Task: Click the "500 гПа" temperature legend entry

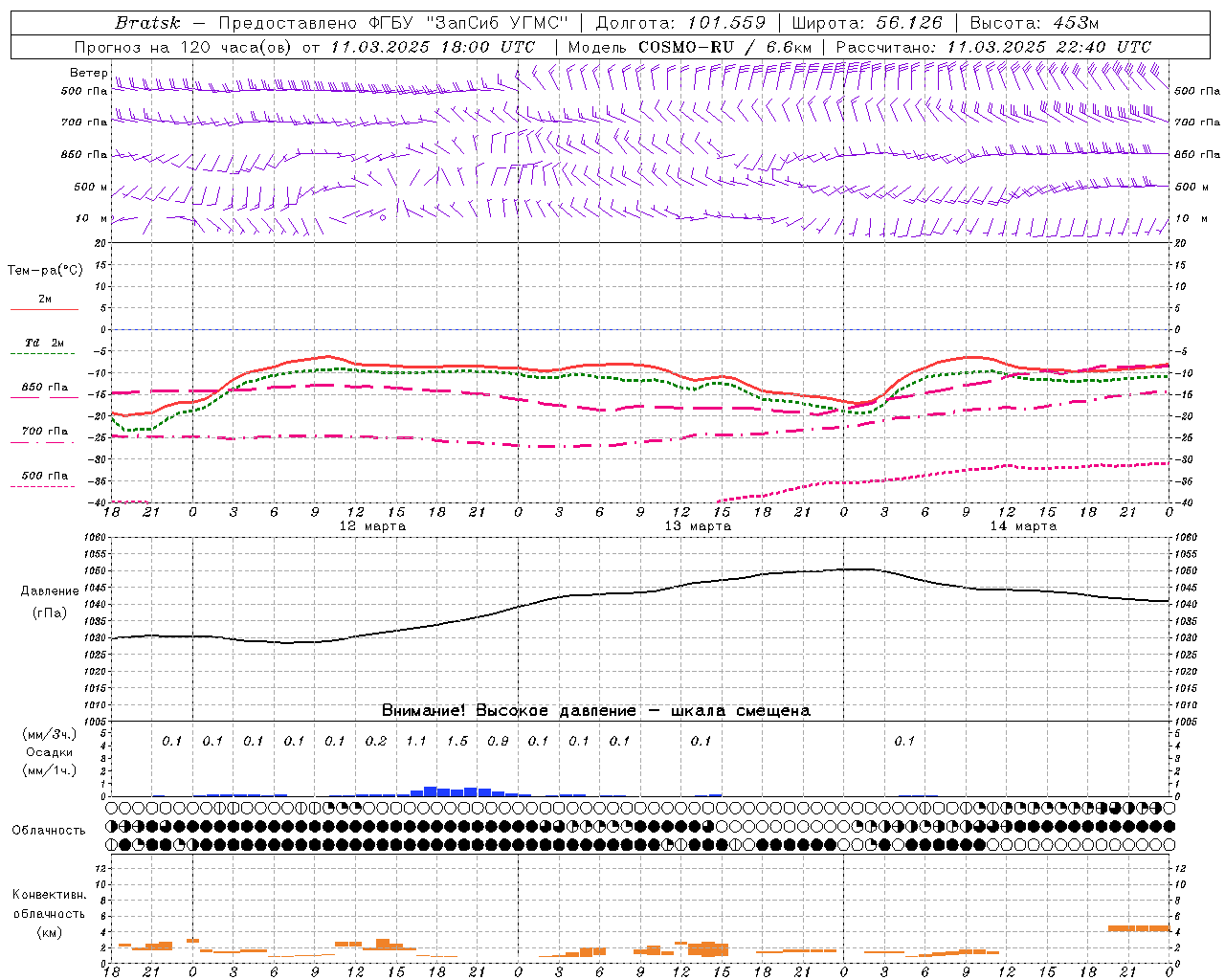Action: pyautogui.click(x=44, y=476)
